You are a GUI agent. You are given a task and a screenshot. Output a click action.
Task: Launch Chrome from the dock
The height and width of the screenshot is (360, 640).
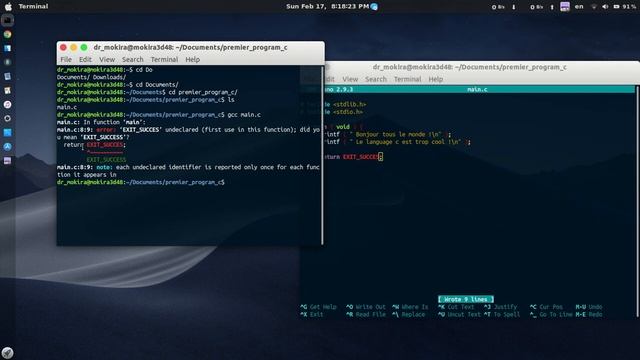coord(7,34)
